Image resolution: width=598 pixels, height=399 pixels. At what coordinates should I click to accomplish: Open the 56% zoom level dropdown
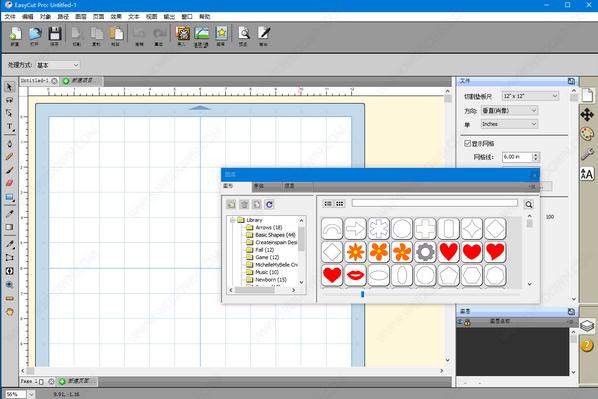[31, 394]
